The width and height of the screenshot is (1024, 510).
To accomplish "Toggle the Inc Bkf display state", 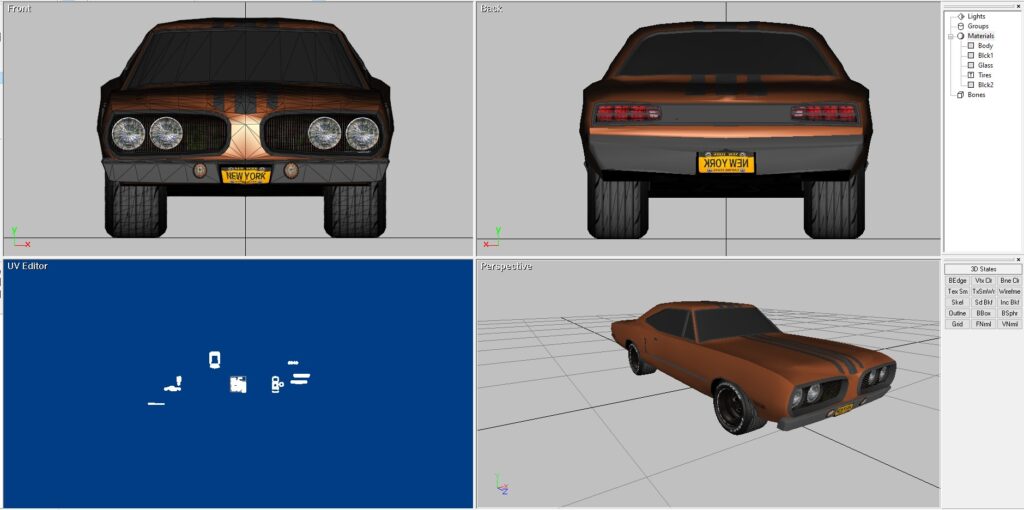I will (1009, 302).
